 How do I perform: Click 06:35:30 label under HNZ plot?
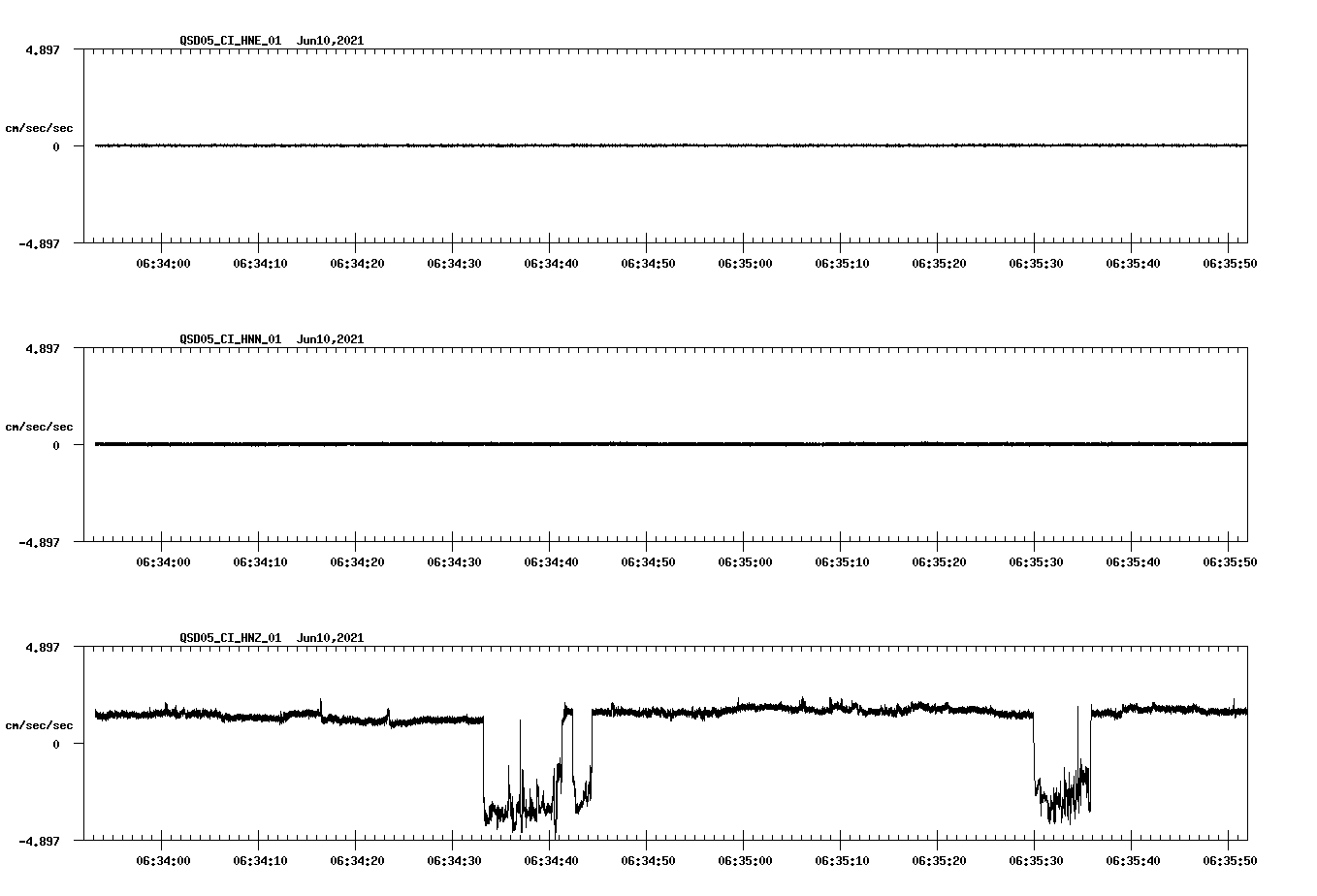coord(1036,861)
